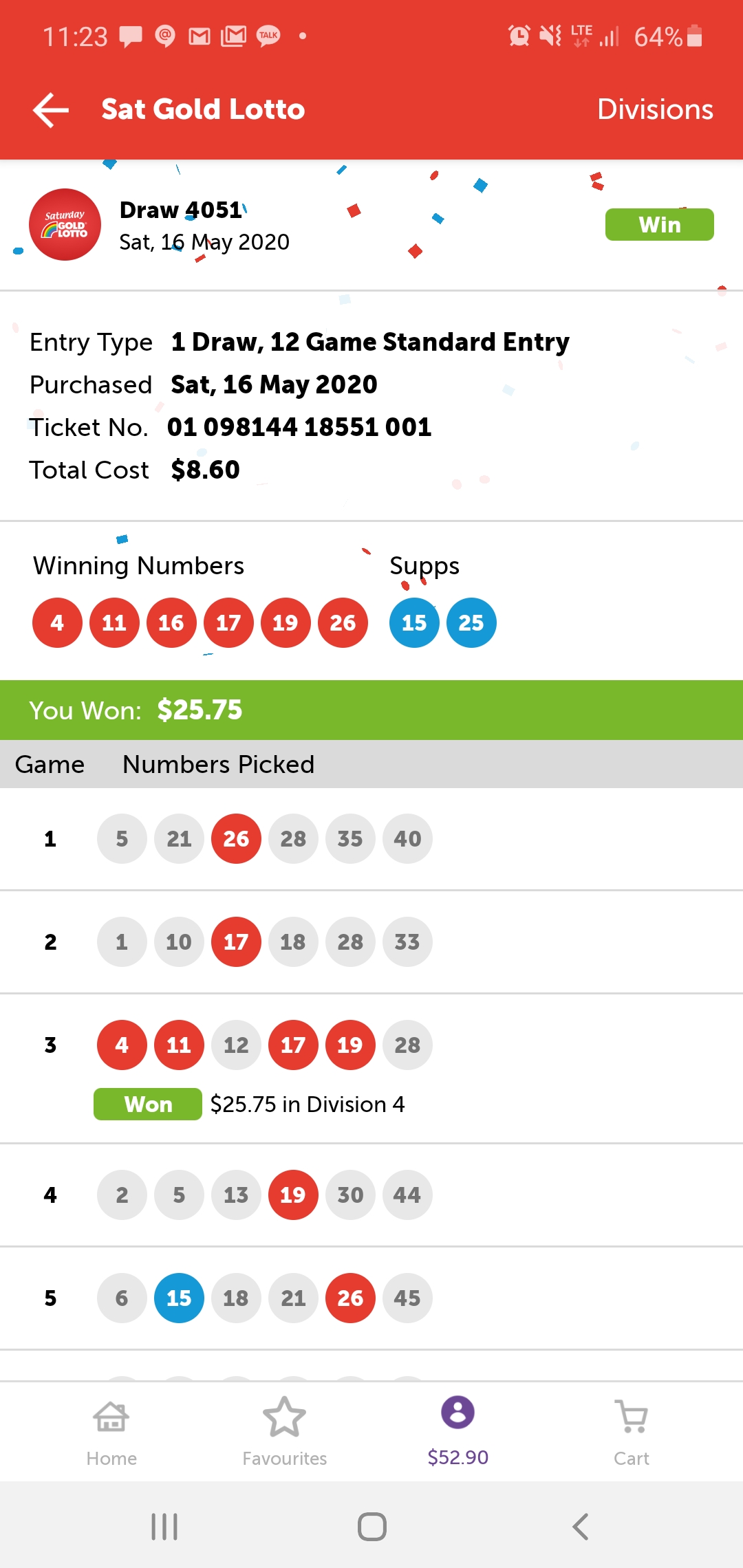Tap the Won badge in game 3
Image resolution: width=743 pixels, height=1568 pixels.
(x=148, y=1104)
